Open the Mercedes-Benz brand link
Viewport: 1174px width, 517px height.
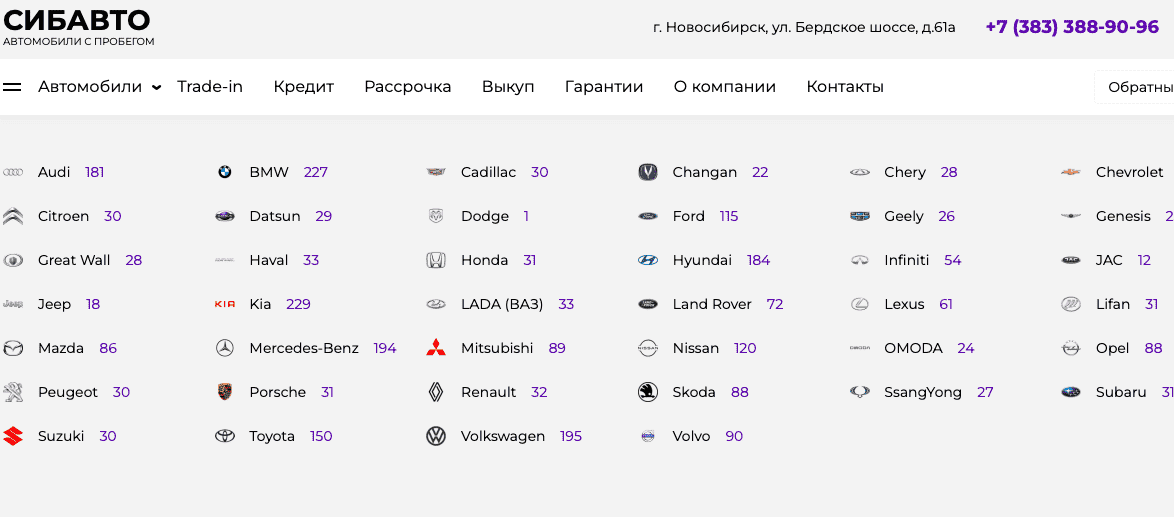[x=303, y=348]
